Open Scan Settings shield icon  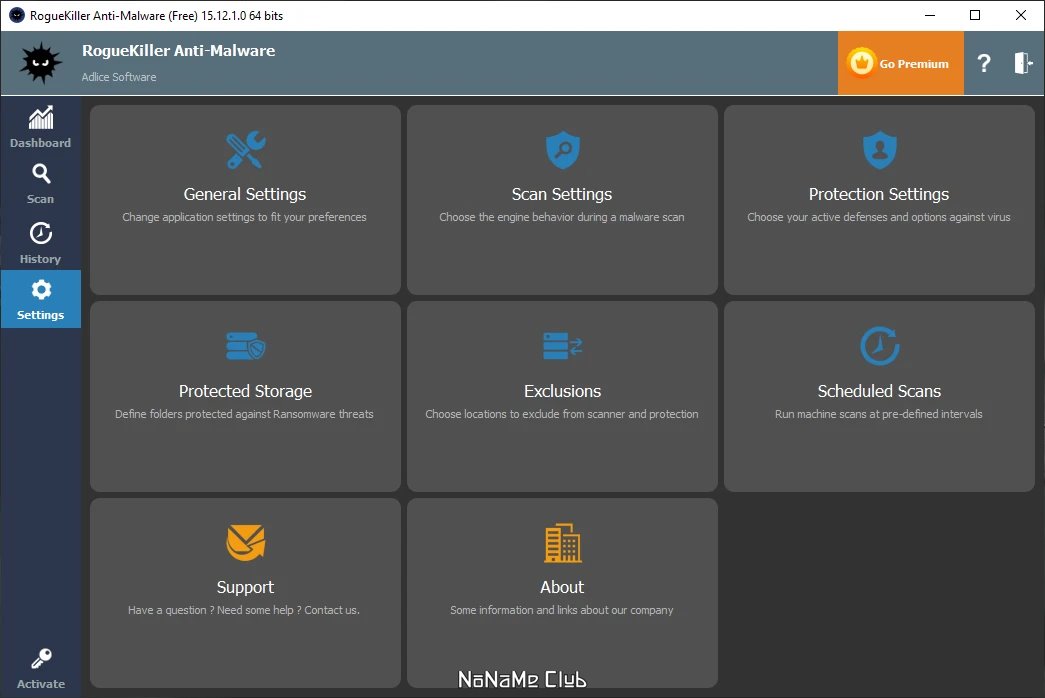(x=562, y=150)
